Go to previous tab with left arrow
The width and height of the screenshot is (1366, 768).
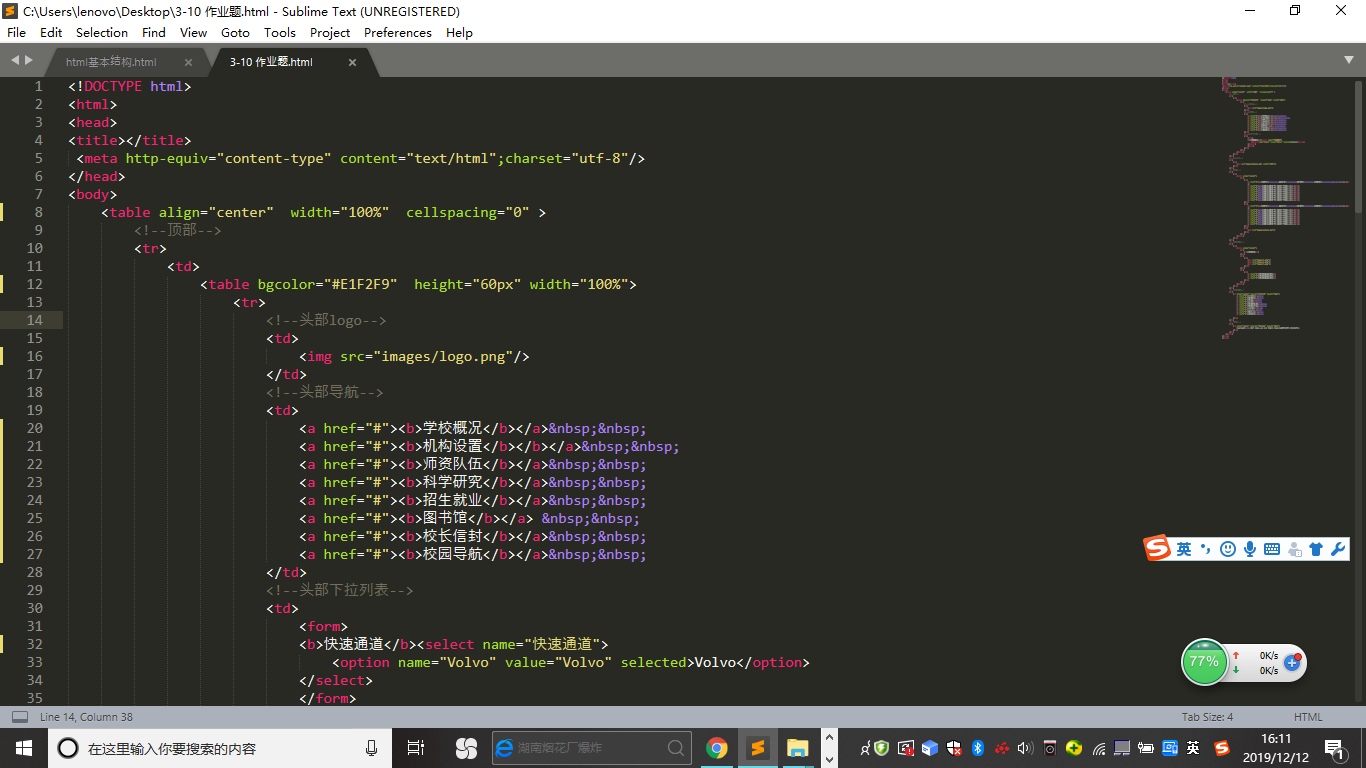coord(15,61)
